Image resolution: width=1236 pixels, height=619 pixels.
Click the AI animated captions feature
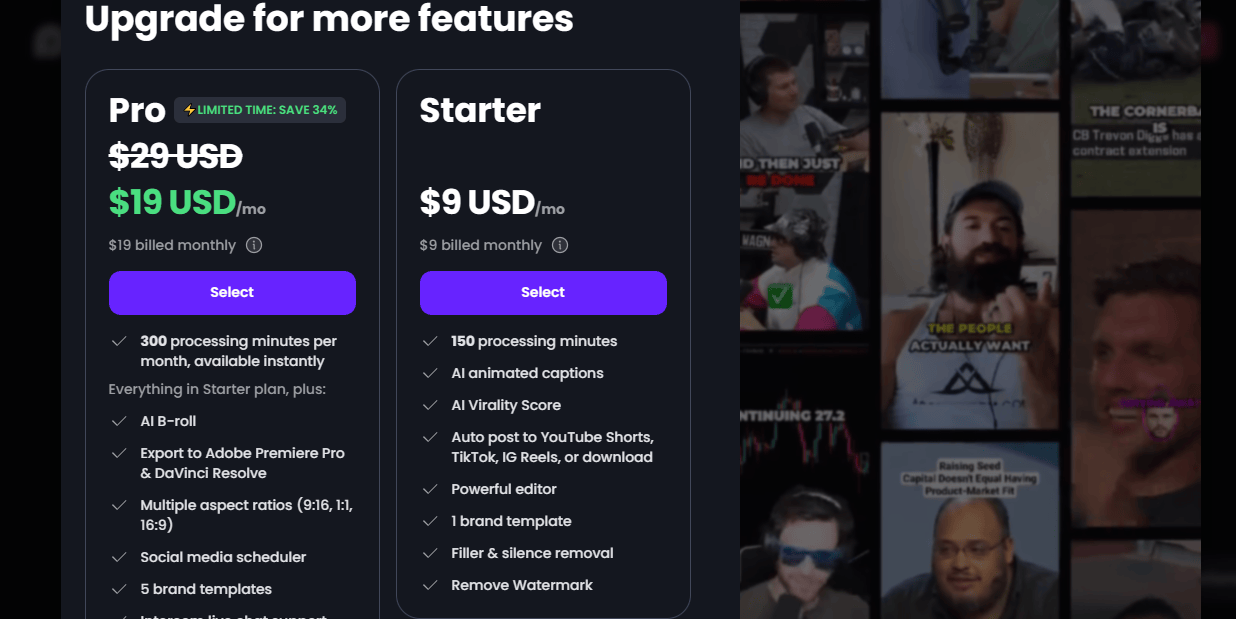tap(527, 373)
